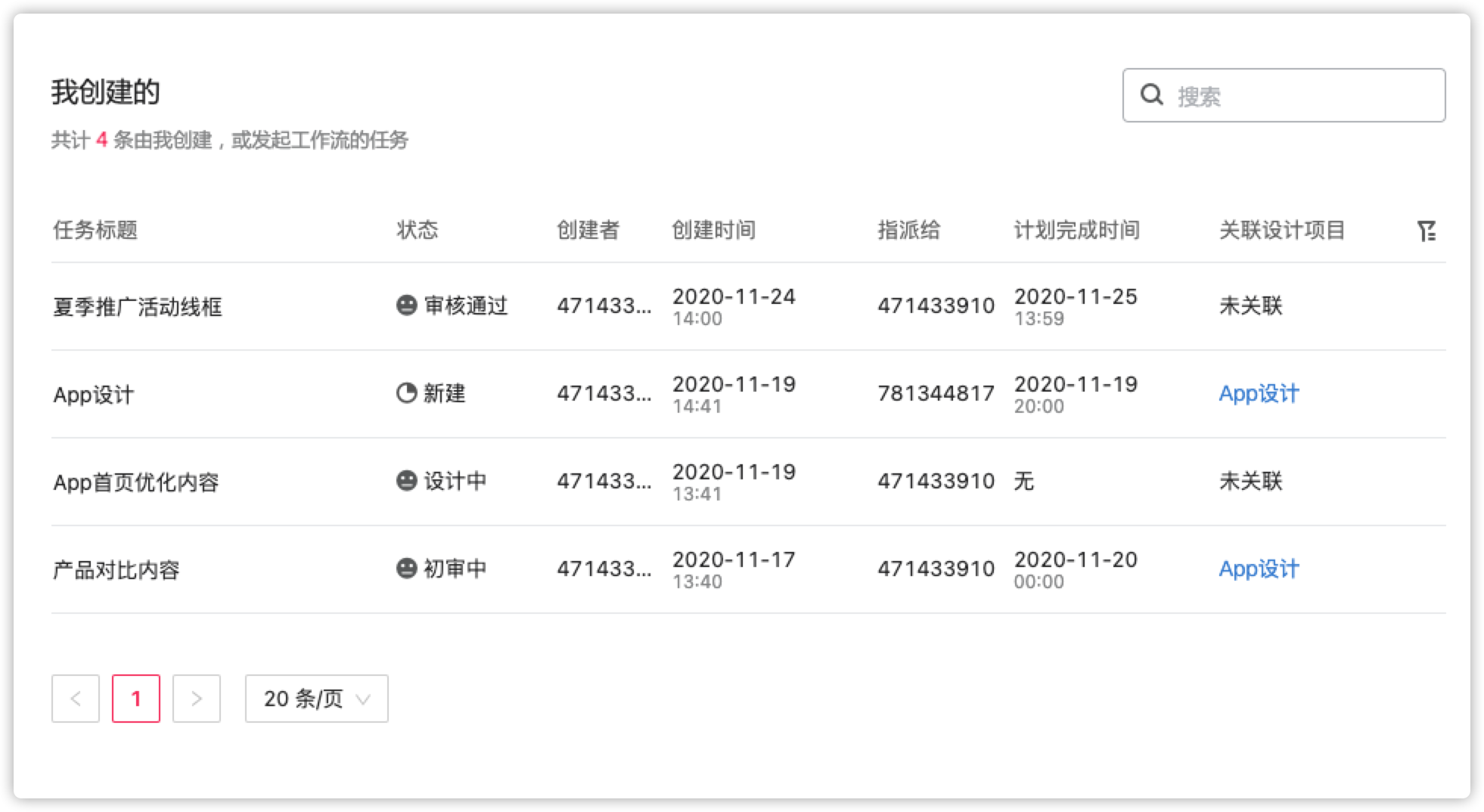Open task App首页优化内容

pos(136,482)
